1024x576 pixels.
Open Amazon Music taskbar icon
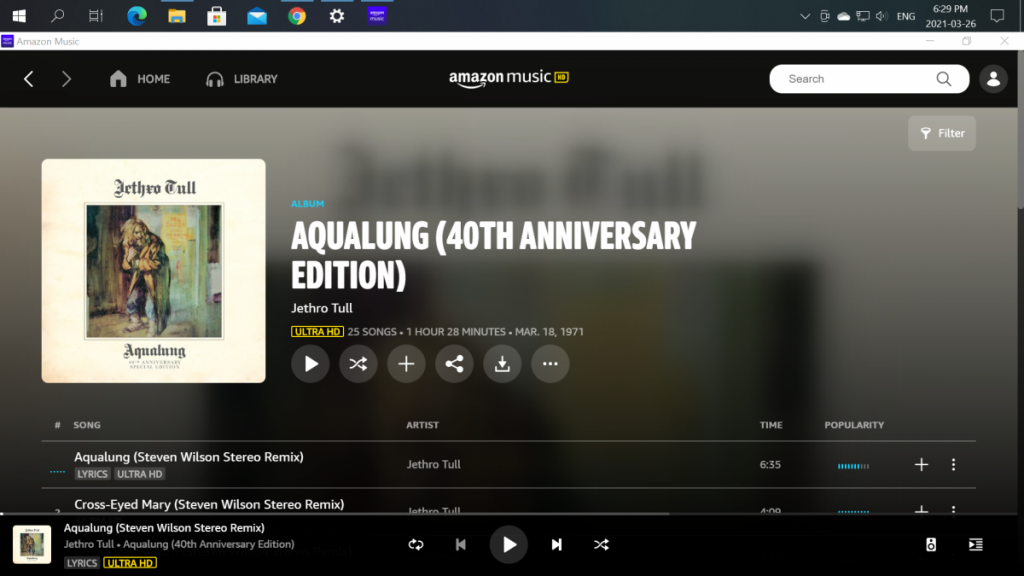(377, 16)
